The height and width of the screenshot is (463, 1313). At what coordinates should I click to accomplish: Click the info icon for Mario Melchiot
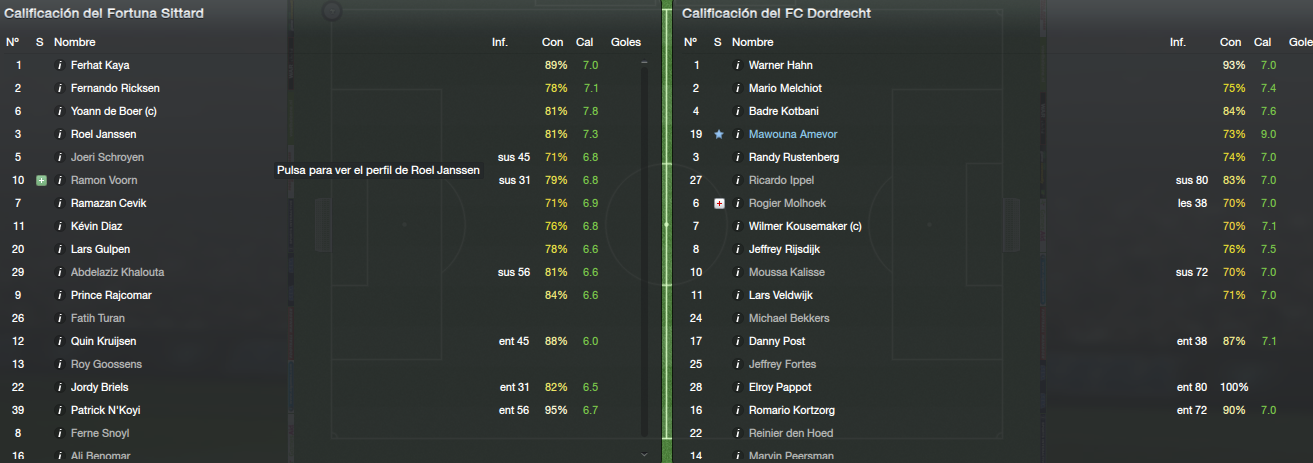[x=737, y=88]
